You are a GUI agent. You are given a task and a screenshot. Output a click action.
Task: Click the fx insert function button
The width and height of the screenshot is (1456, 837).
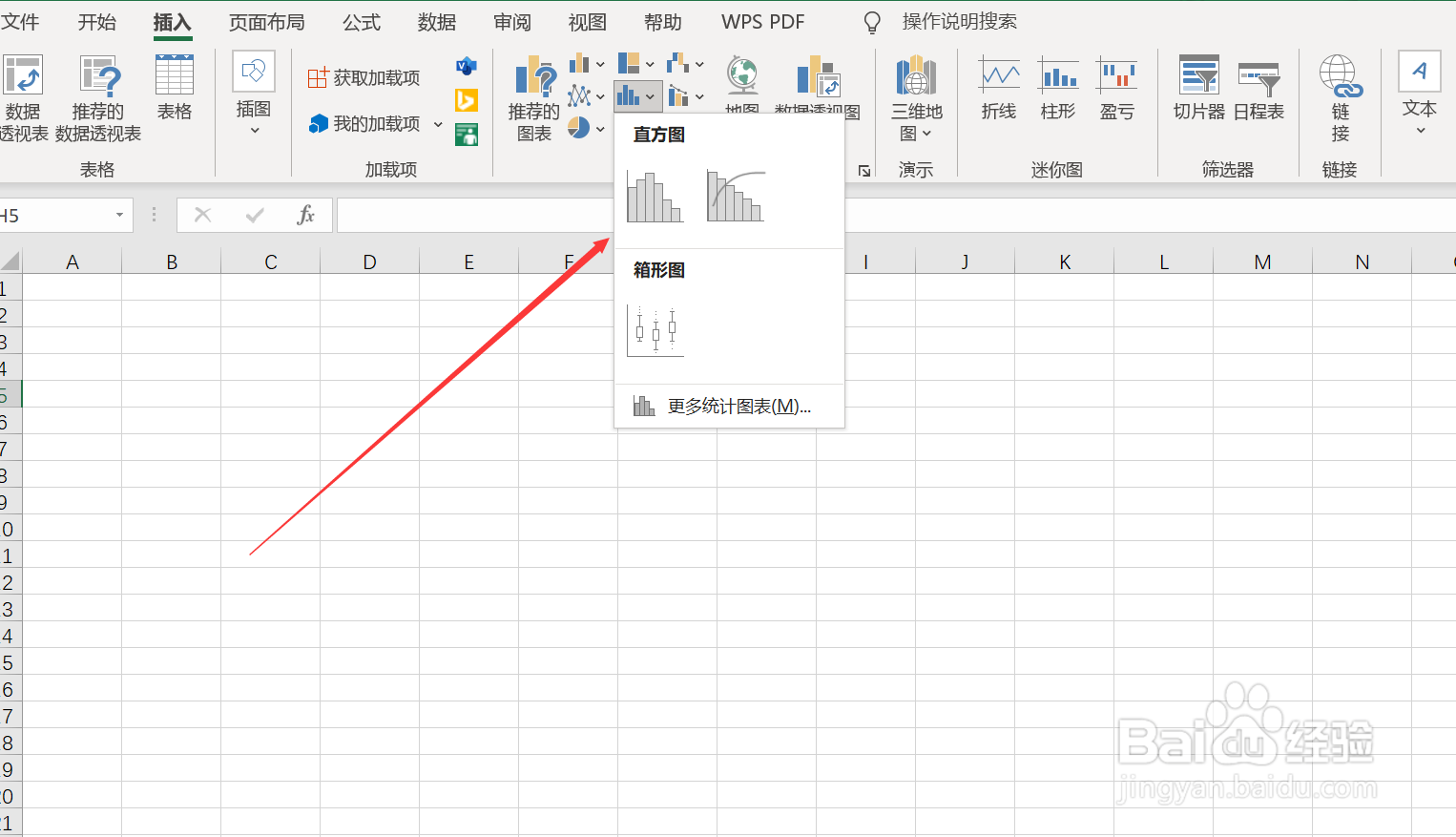305,215
